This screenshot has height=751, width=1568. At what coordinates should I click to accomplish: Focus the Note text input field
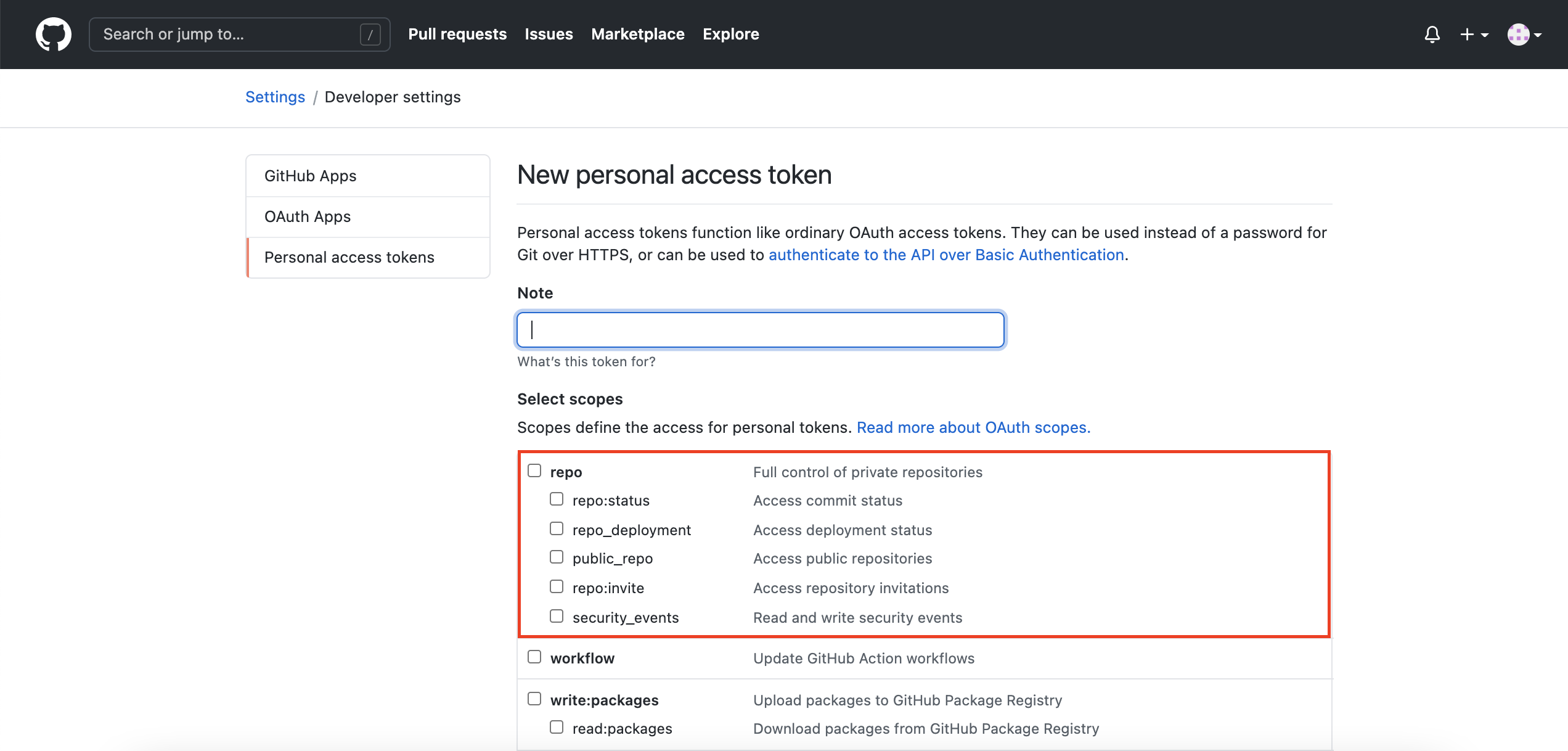[761, 330]
